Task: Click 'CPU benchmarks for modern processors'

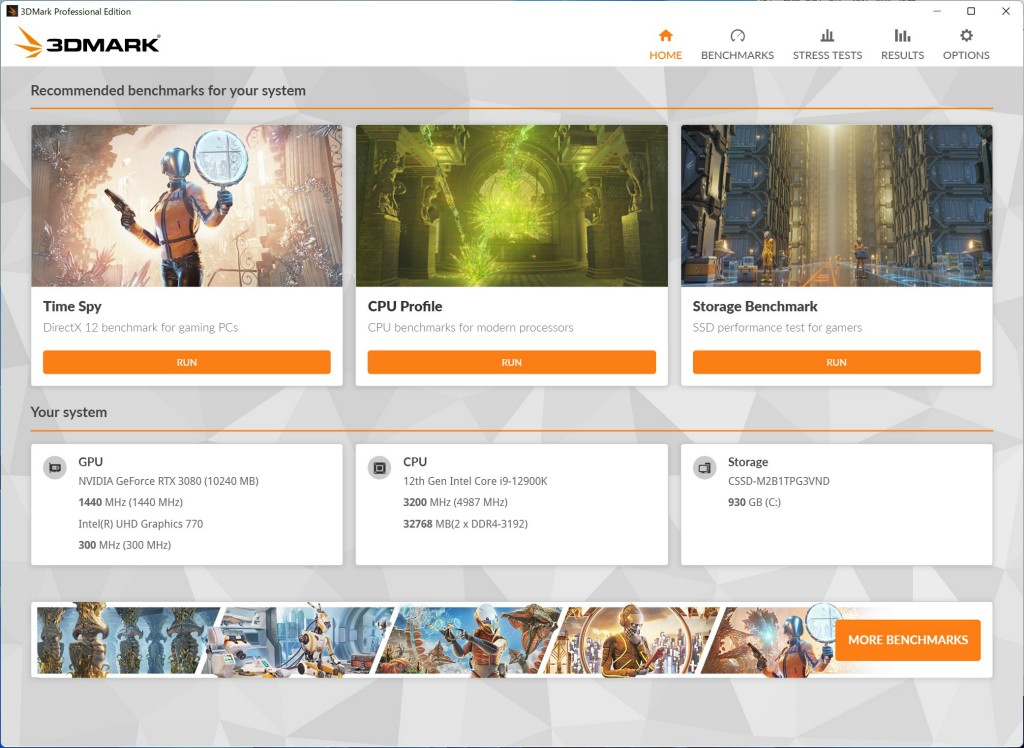Action: coord(470,328)
